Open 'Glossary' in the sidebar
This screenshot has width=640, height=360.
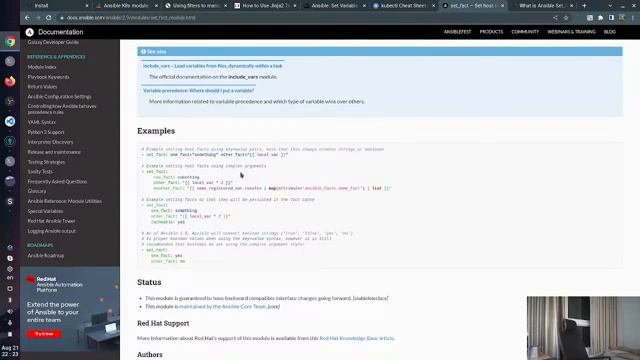coord(37,191)
